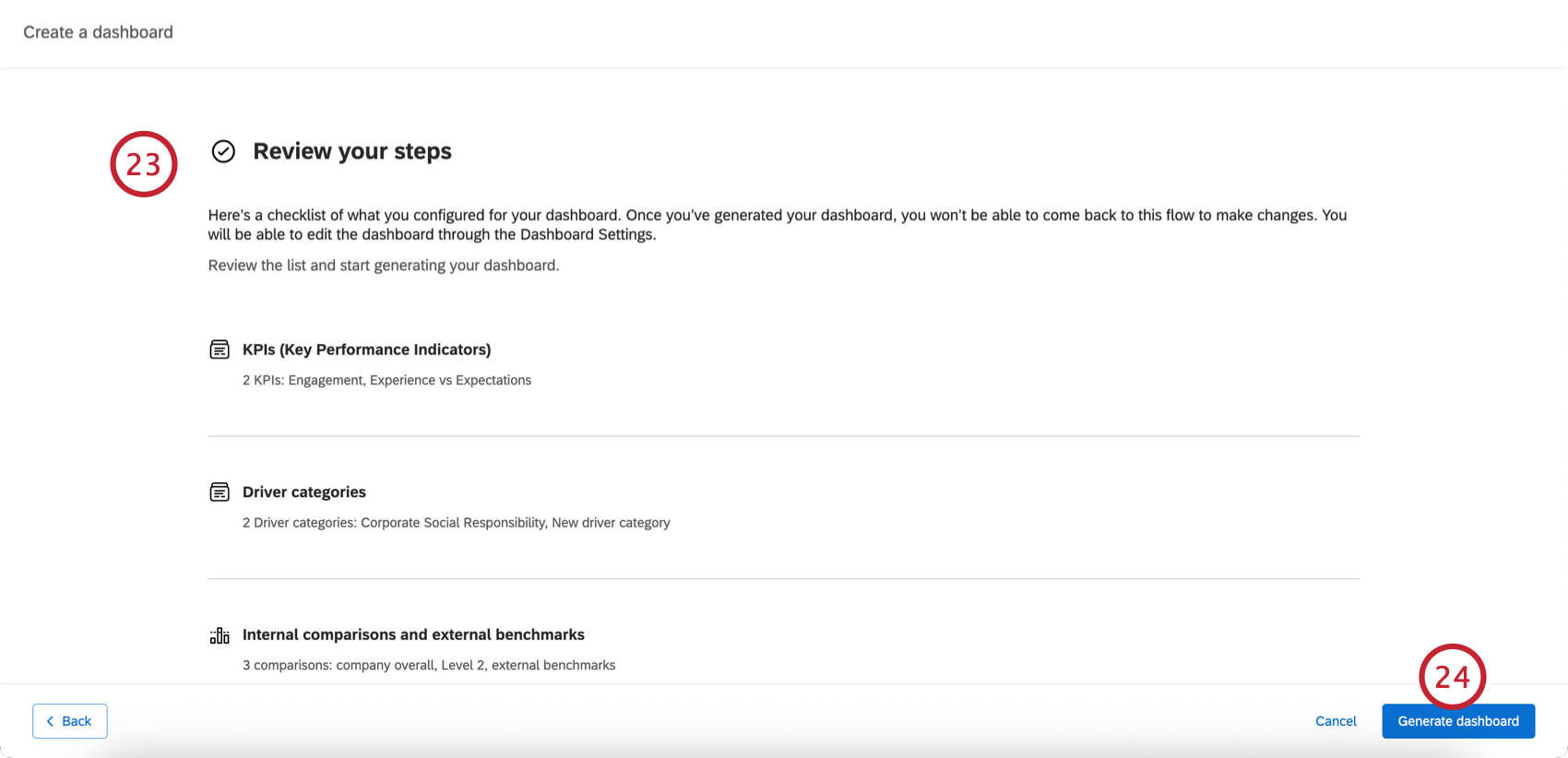Click the left chevron inside the Back button
The image size is (1568, 758).
pos(52,721)
